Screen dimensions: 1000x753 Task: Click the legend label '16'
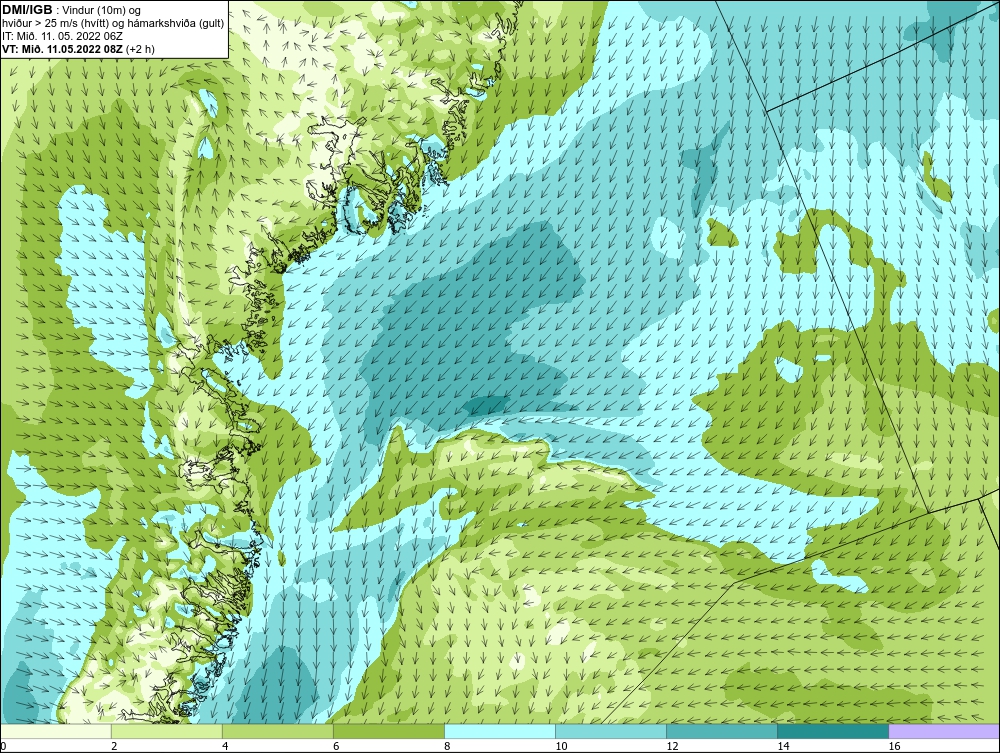pos(894,746)
